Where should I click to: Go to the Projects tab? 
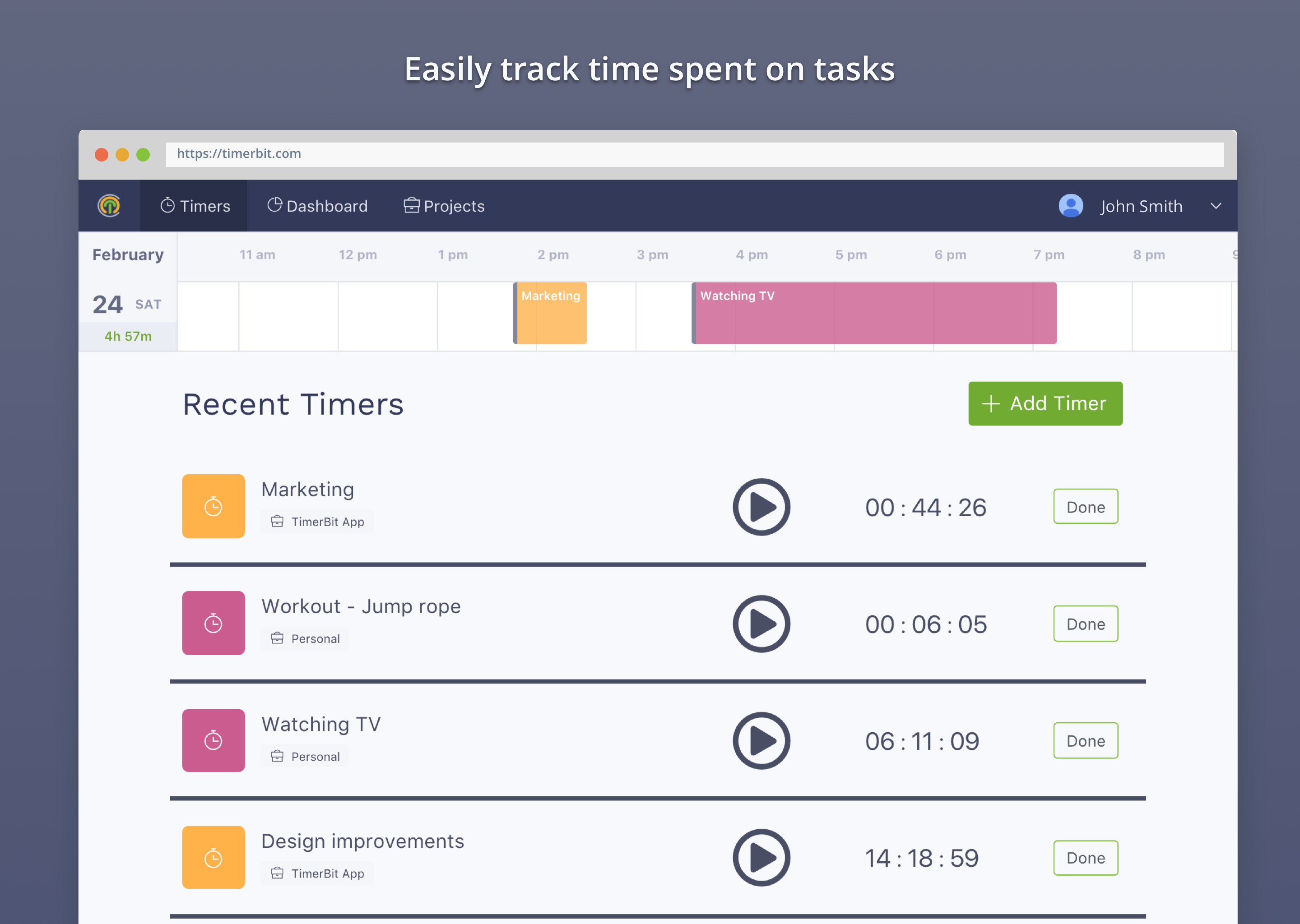444,206
